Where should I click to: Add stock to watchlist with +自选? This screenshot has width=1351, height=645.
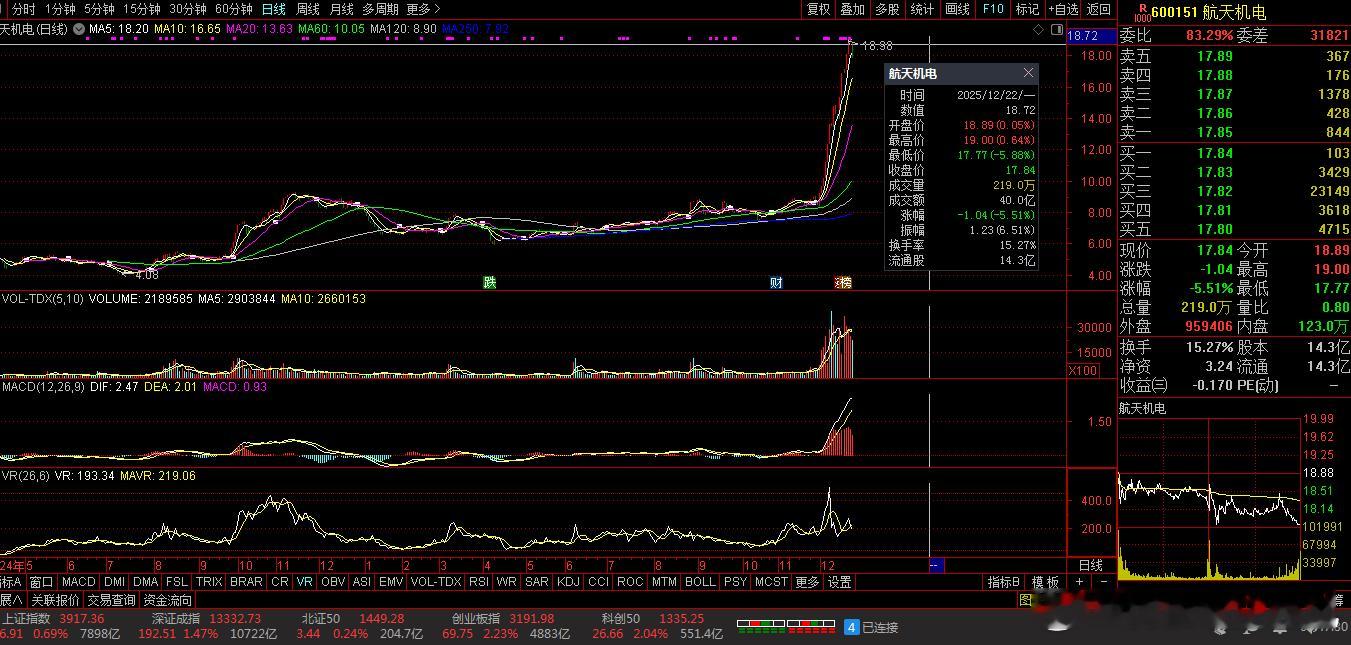(x=1064, y=9)
